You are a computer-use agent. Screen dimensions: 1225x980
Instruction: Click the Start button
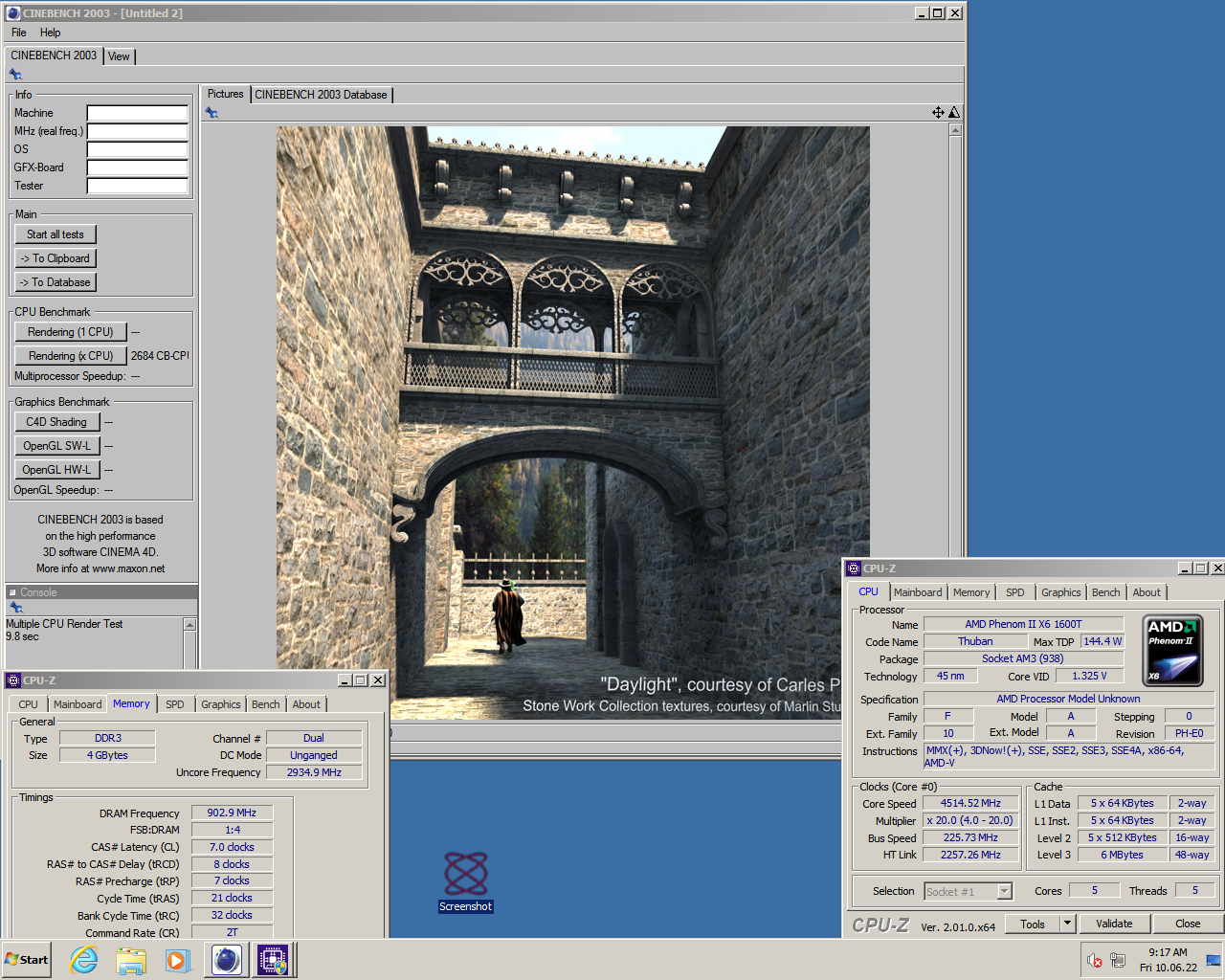click(27, 959)
